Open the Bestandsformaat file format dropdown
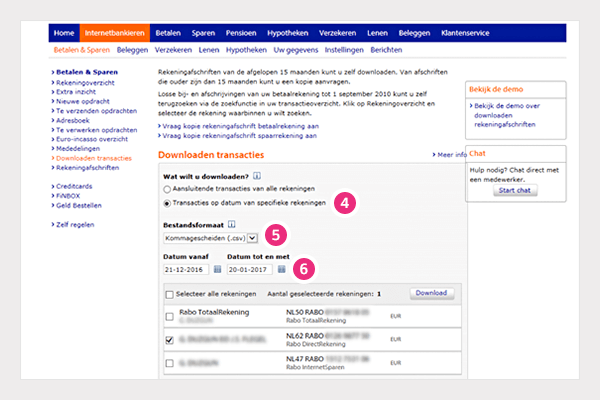 point(210,238)
